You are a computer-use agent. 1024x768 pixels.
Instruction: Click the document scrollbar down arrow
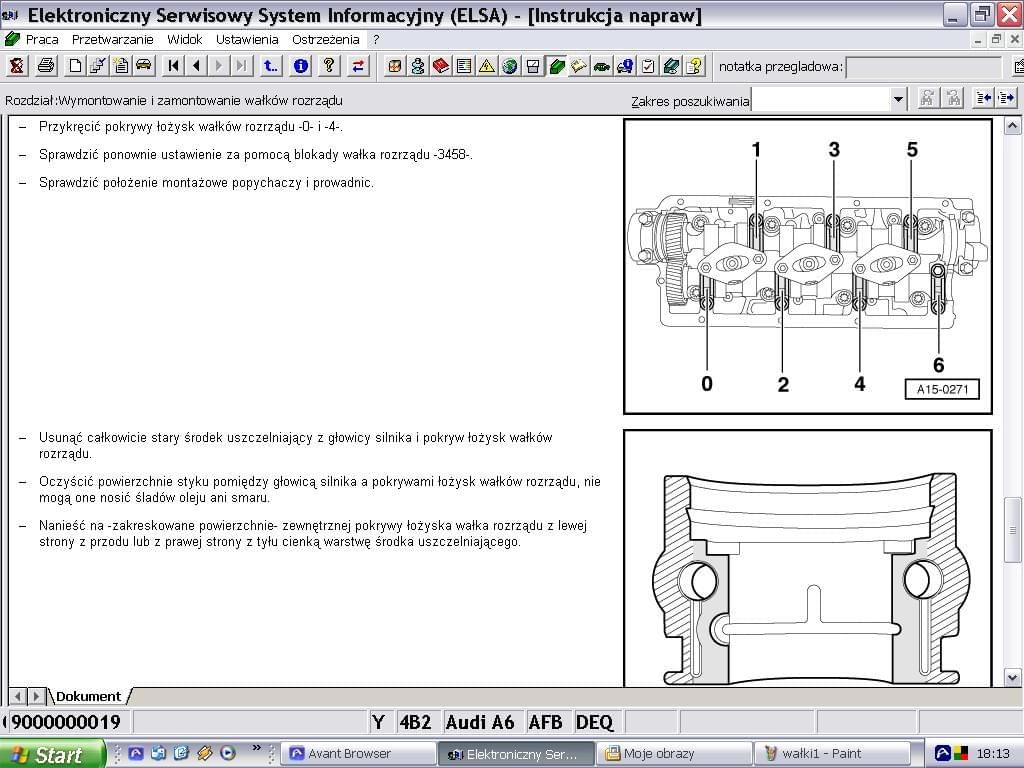click(1012, 678)
